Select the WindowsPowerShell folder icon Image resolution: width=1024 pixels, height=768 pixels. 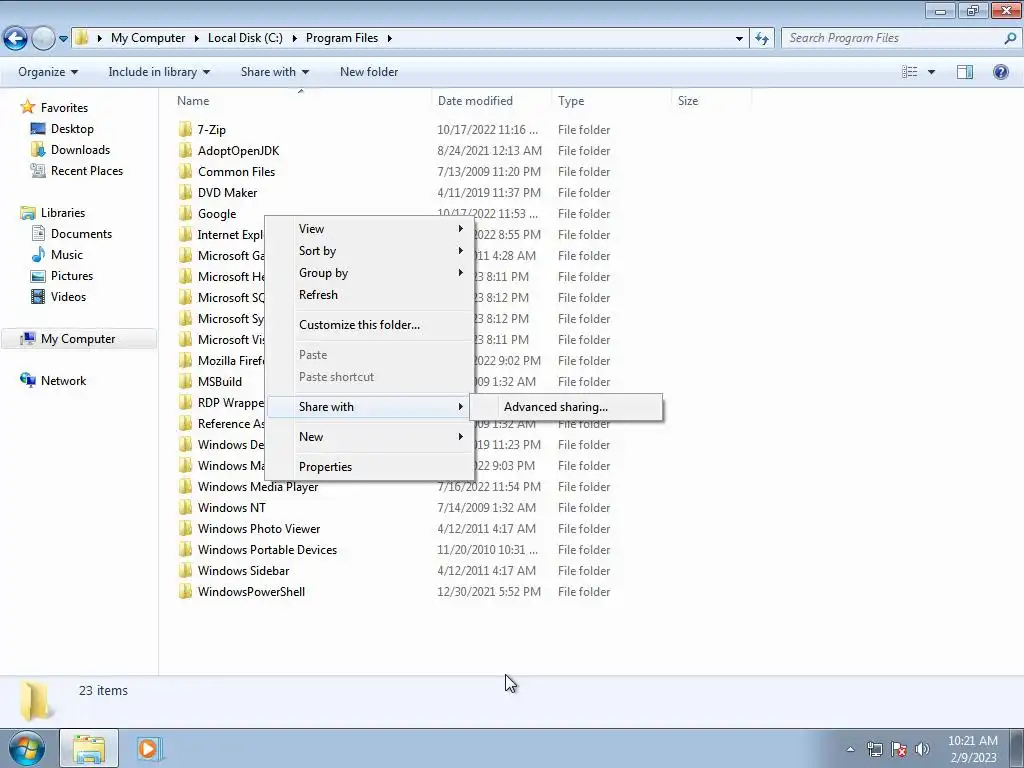click(185, 591)
